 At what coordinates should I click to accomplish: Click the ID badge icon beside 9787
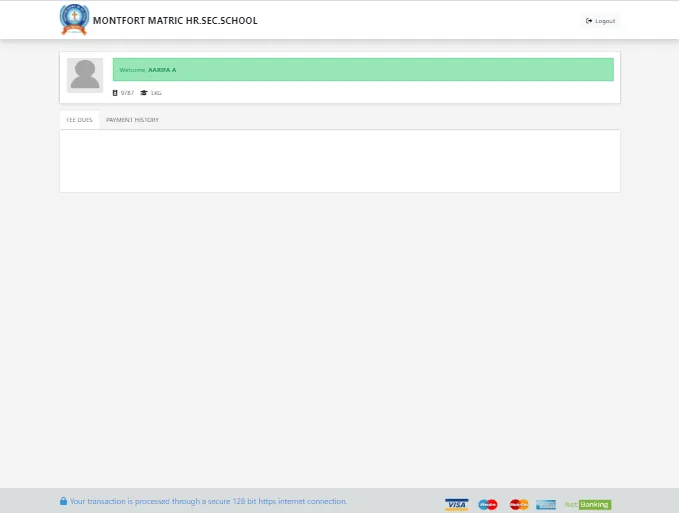pos(115,93)
